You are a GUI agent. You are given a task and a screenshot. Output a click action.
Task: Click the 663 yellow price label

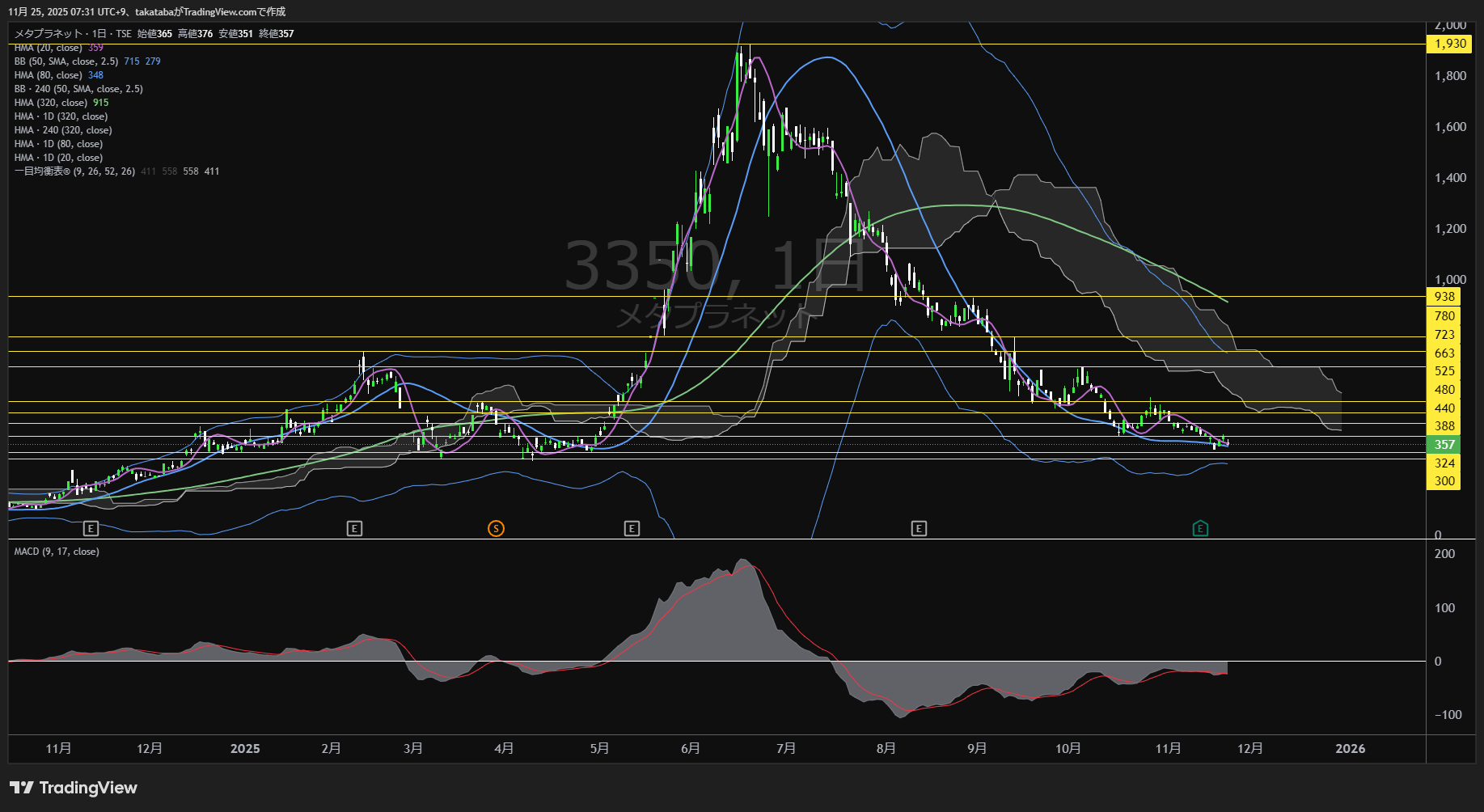(1444, 353)
